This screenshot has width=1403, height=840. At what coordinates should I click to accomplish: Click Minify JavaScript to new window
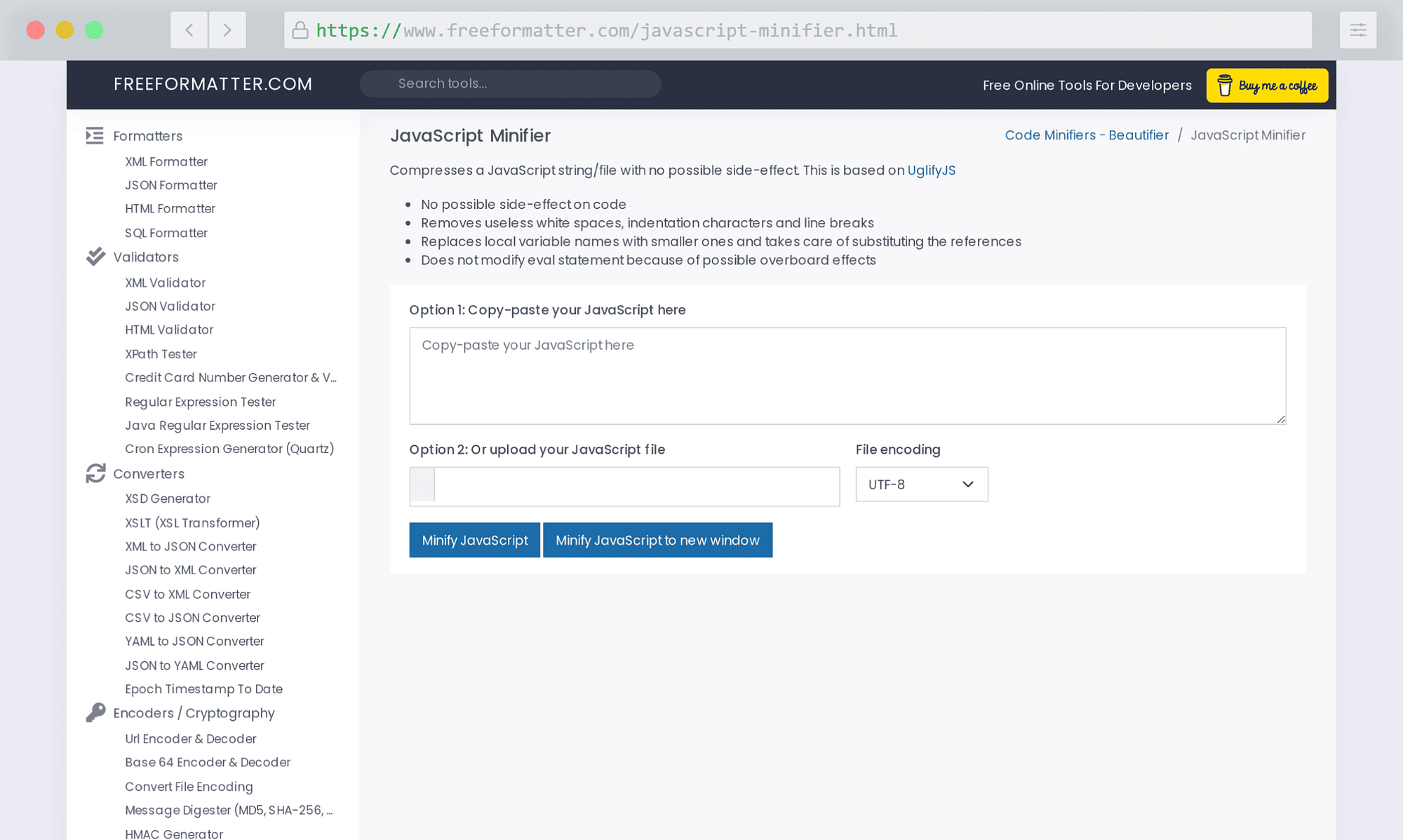point(657,540)
